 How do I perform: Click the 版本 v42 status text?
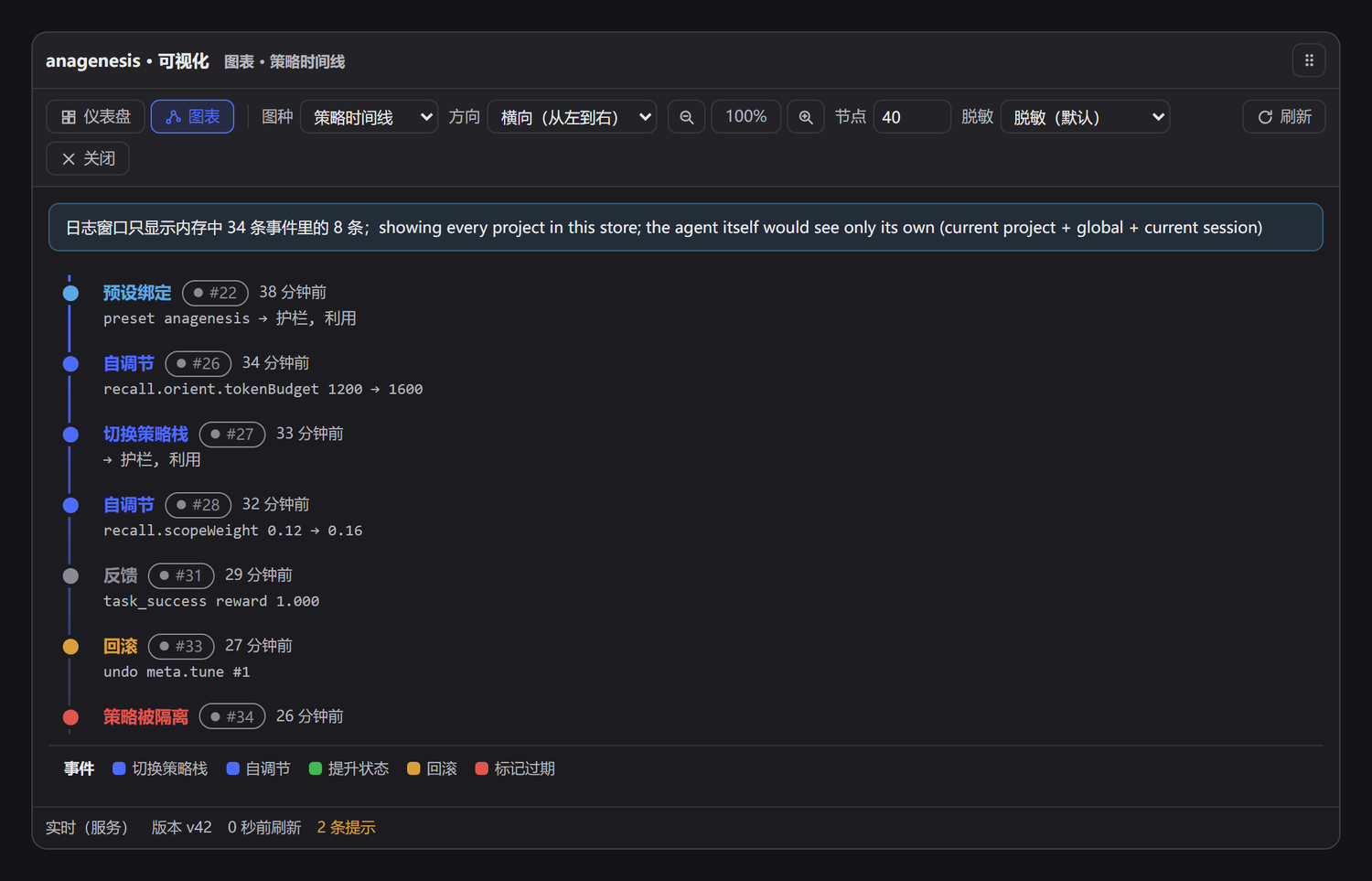point(181,828)
